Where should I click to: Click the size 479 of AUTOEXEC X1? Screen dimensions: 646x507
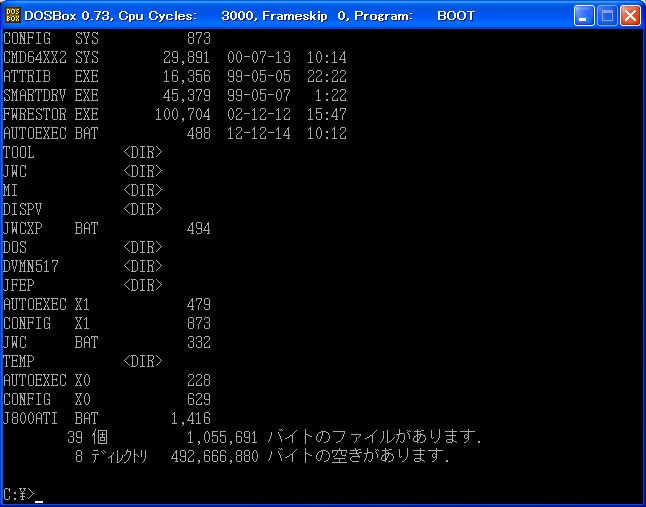(x=199, y=305)
